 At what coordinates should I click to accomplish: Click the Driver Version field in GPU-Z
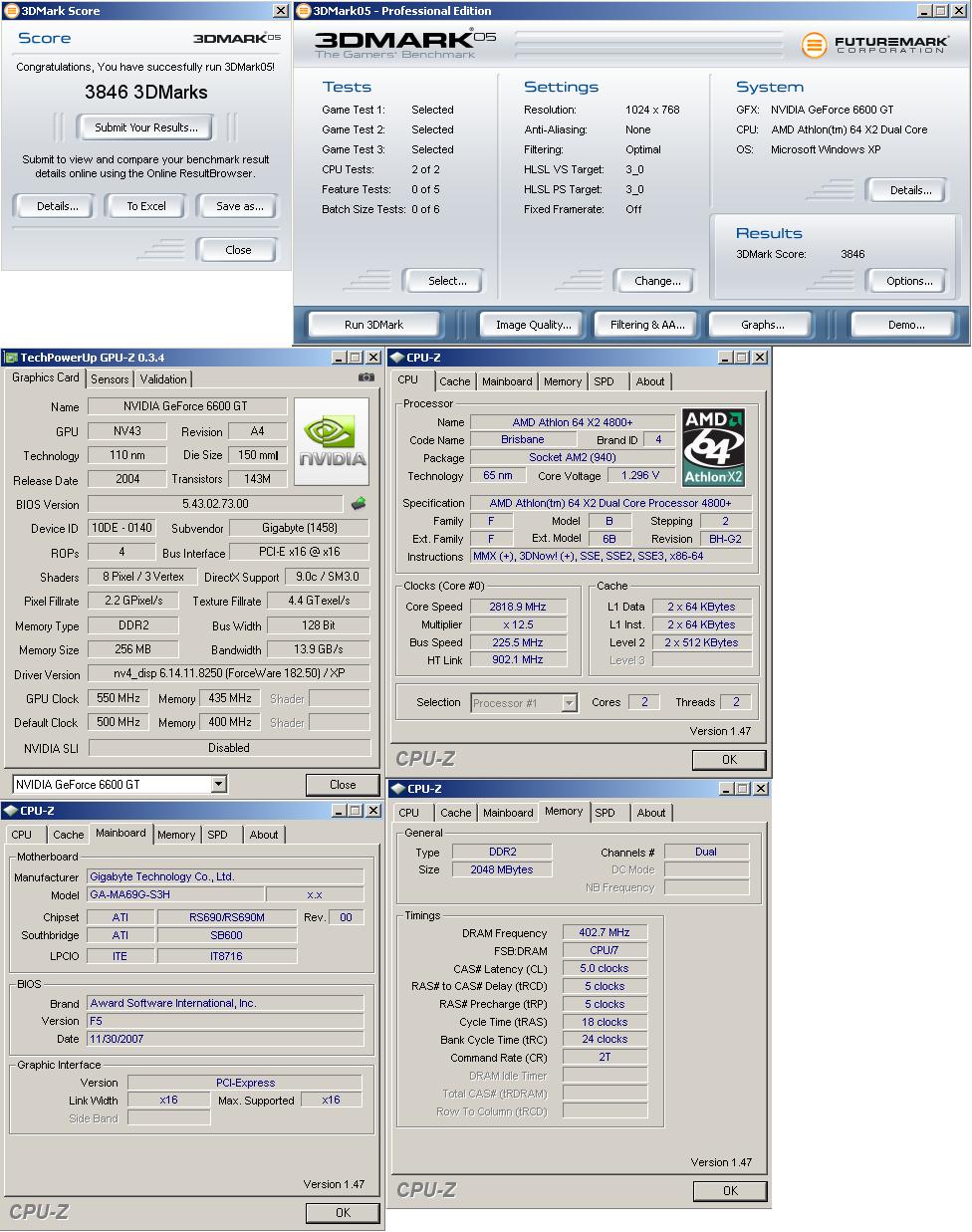[228, 674]
